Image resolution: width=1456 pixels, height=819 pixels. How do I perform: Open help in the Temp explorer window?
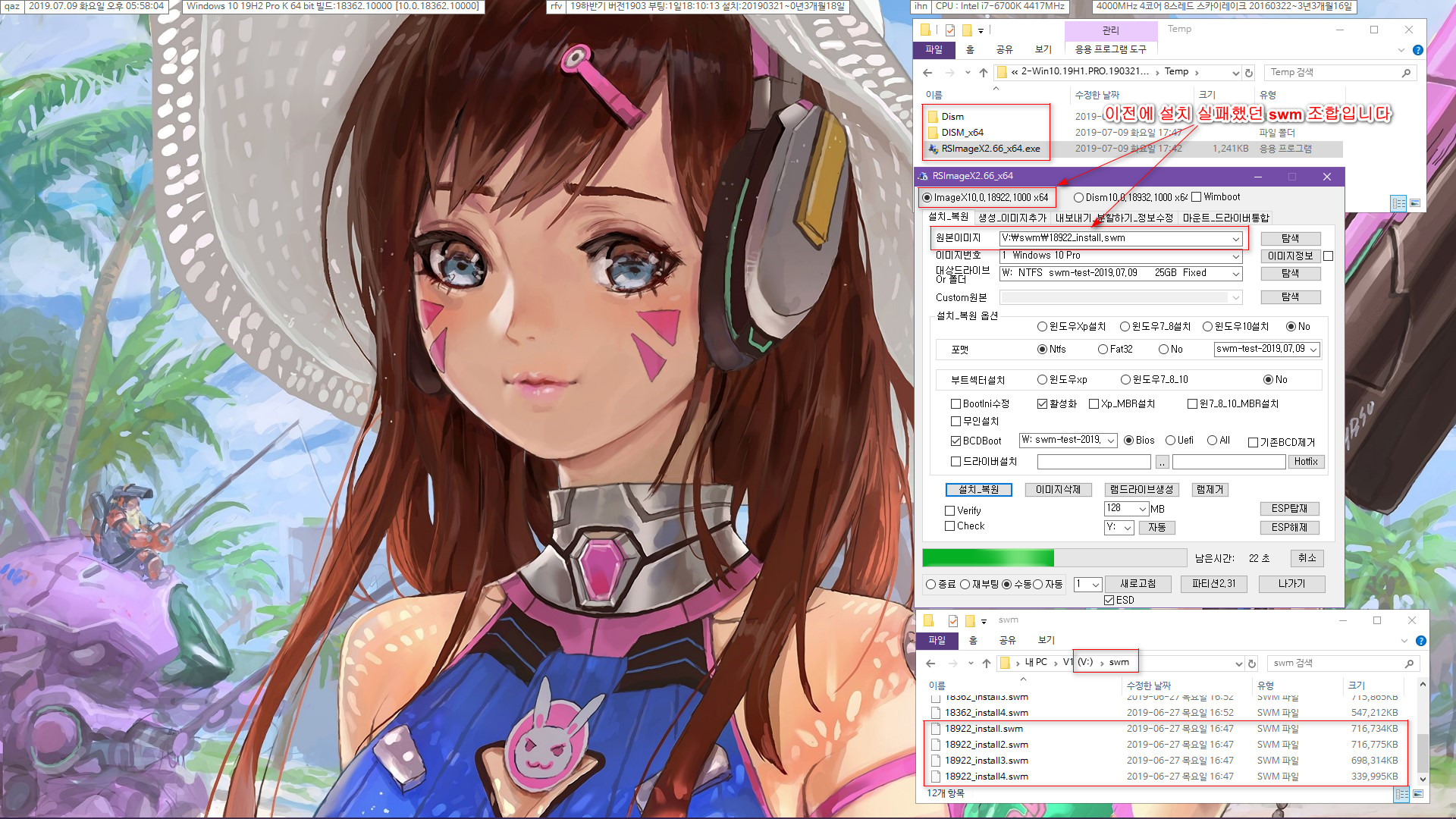tap(1417, 50)
